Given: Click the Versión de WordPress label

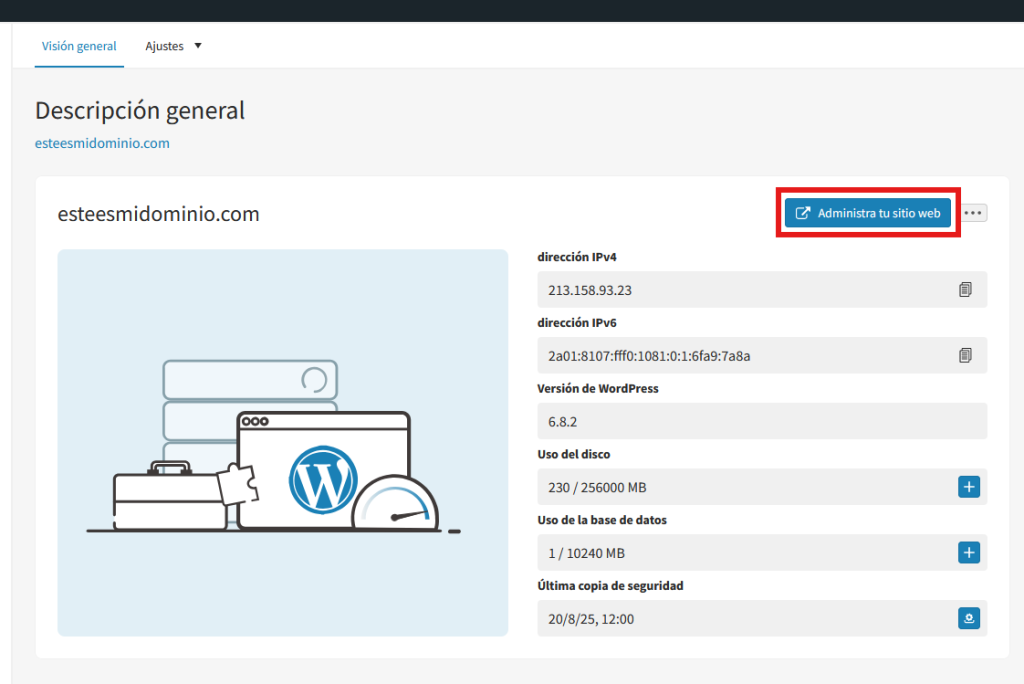Looking at the screenshot, I should click(598, 388).
